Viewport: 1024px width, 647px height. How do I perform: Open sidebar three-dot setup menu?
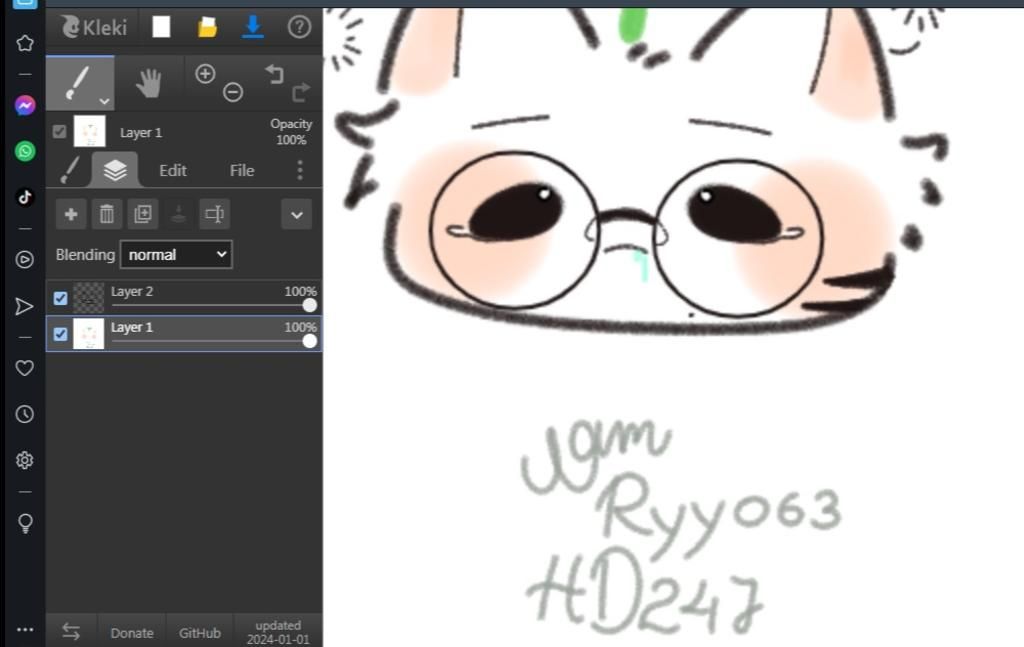click(25, 629)
